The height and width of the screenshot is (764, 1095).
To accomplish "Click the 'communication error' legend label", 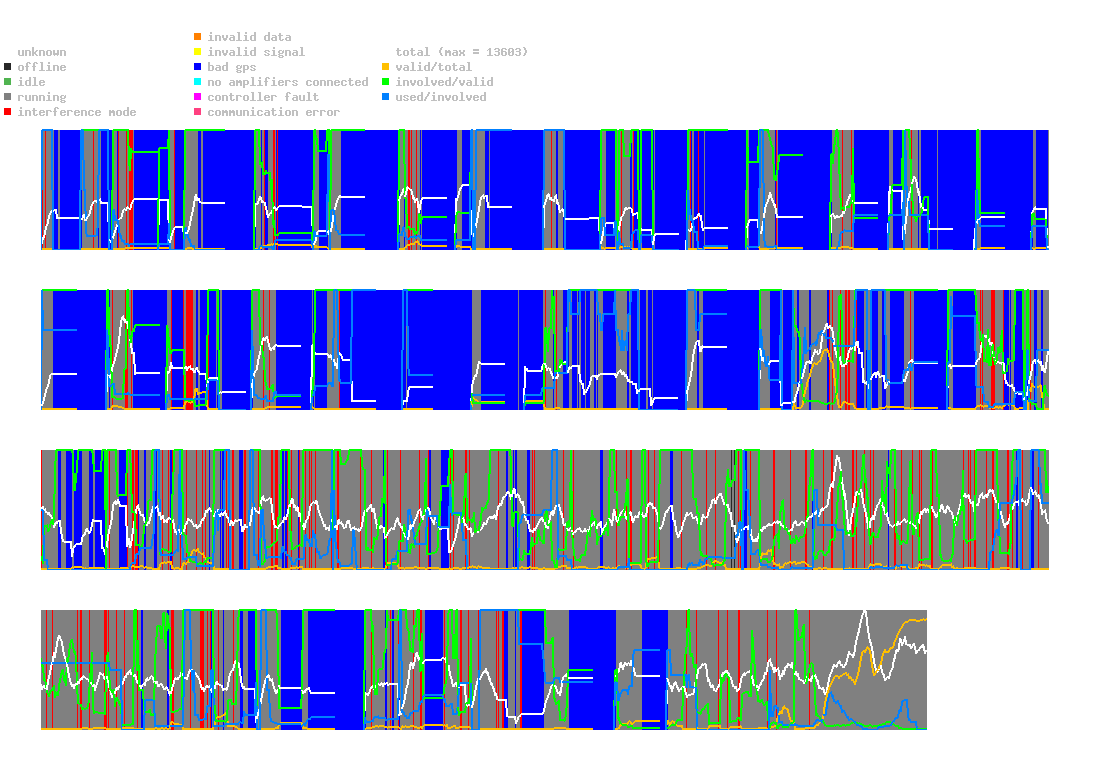I will pos(274,112).
